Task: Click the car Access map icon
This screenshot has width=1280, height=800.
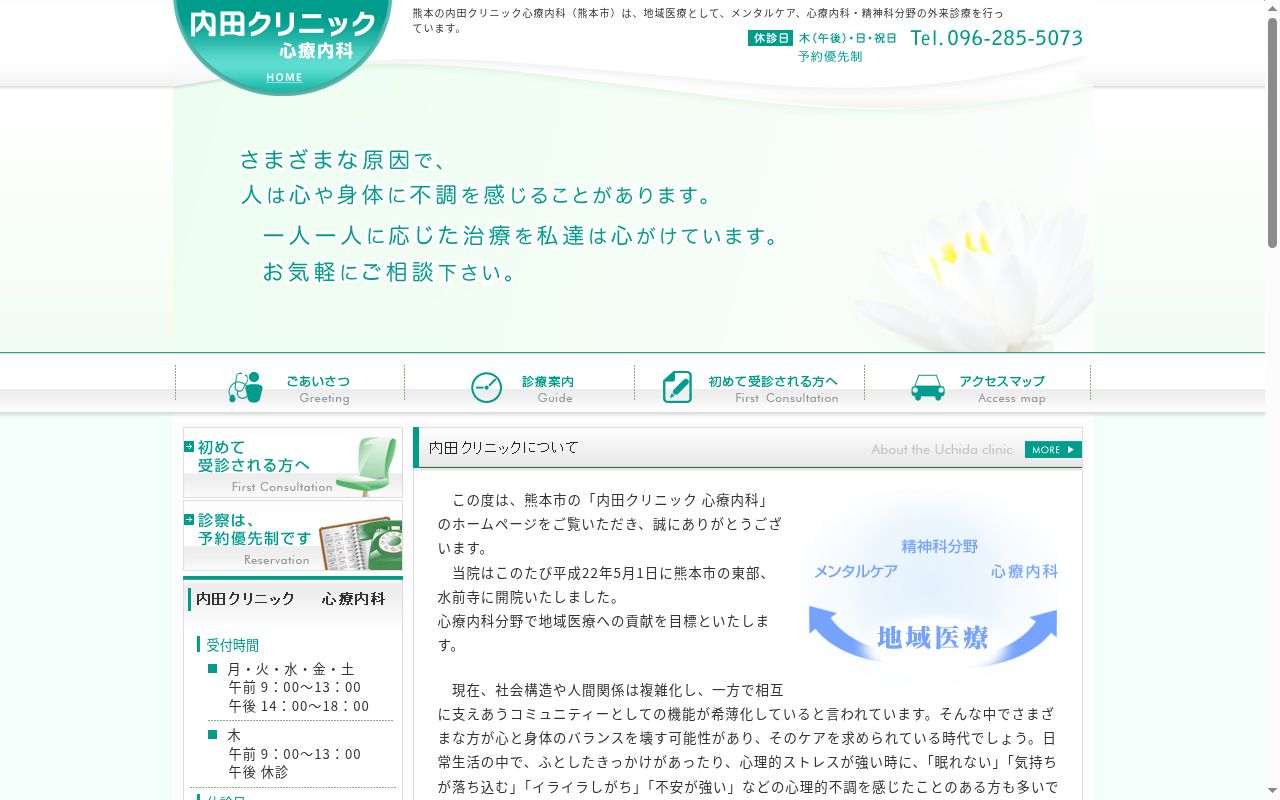Action: pos(928,387)
